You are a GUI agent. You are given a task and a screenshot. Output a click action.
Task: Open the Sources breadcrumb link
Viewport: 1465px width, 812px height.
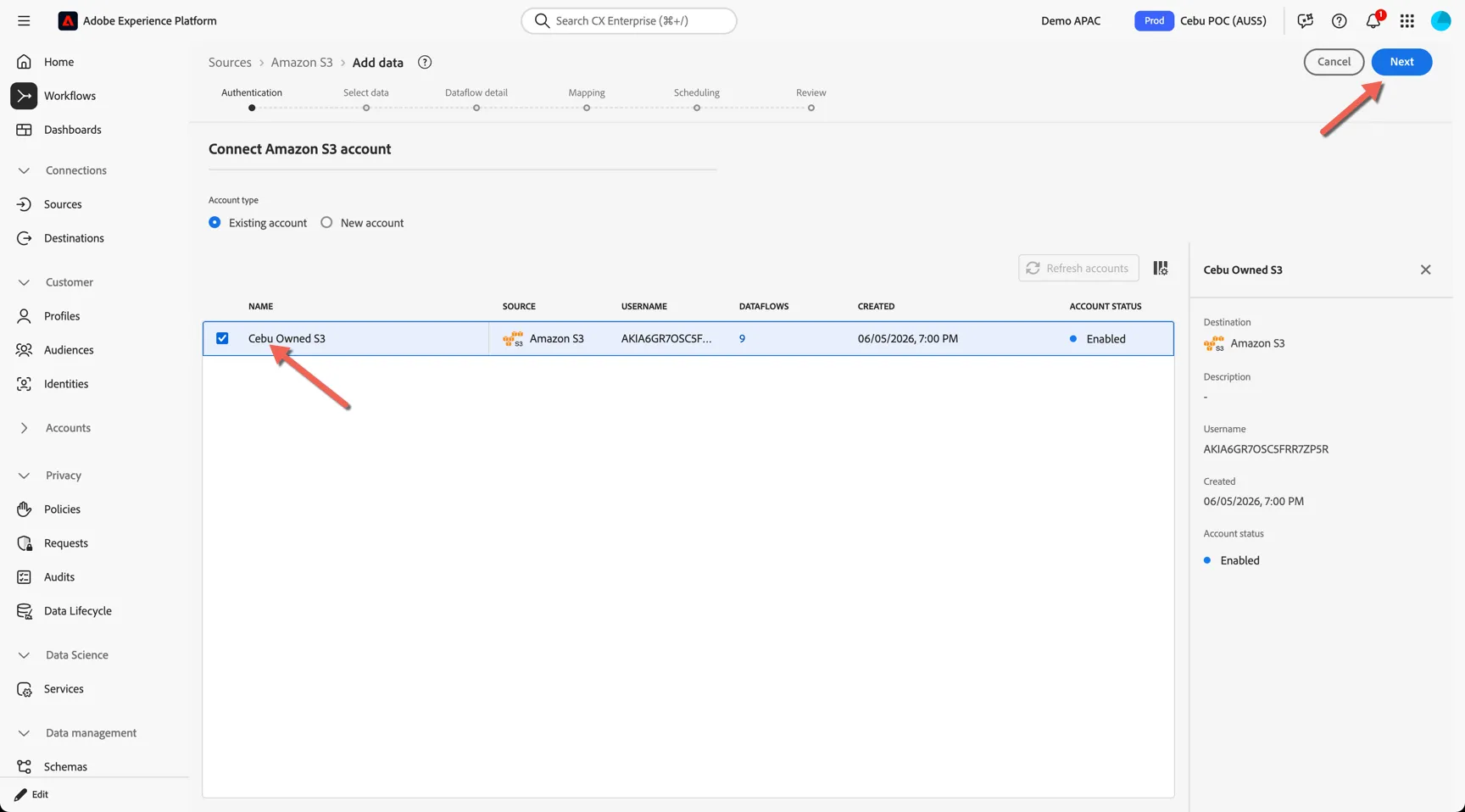pyautogui.click(x=230, y=63)
